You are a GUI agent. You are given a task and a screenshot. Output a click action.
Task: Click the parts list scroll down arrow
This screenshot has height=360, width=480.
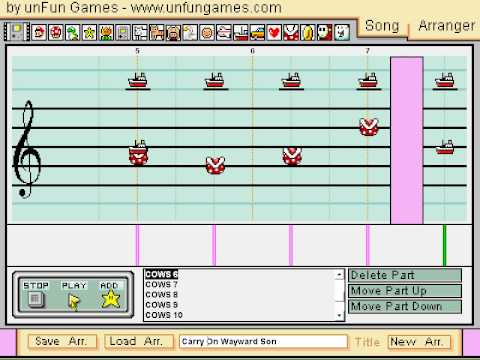pyautogui.click(x=339, y=315)
